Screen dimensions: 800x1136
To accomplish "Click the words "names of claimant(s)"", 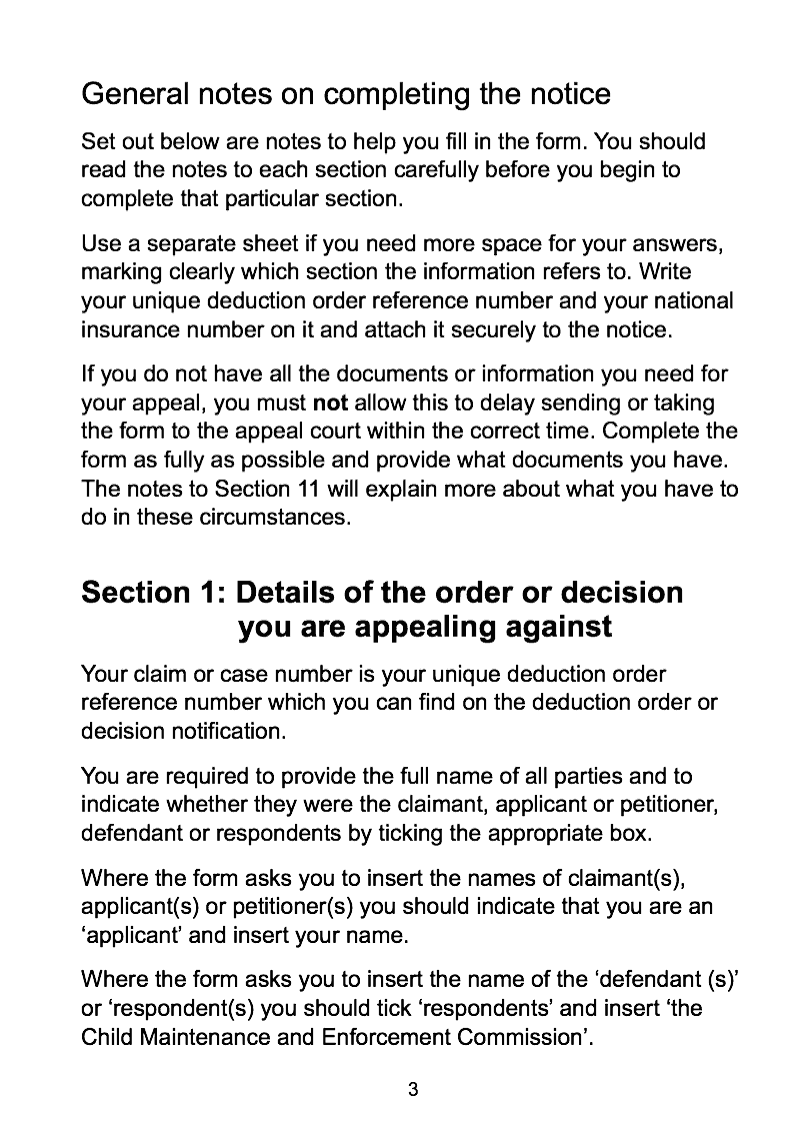I will [576, 879].
